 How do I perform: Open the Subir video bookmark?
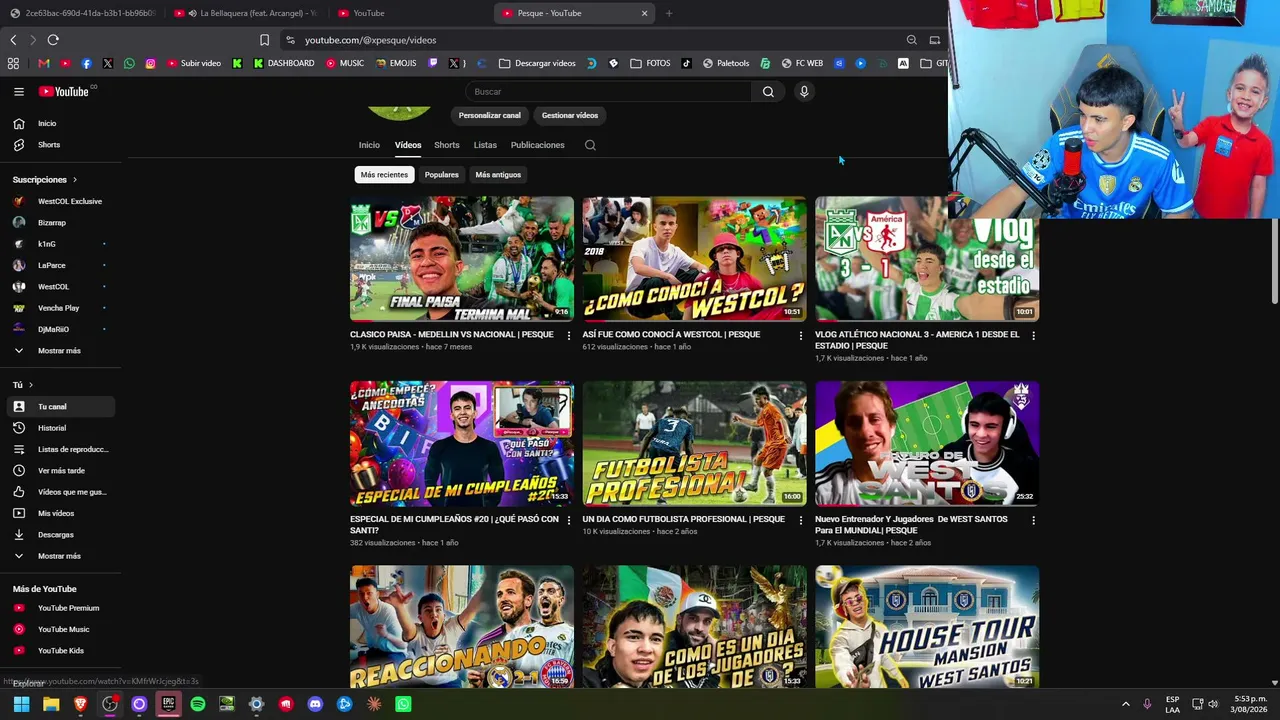[x=194, y=63]
